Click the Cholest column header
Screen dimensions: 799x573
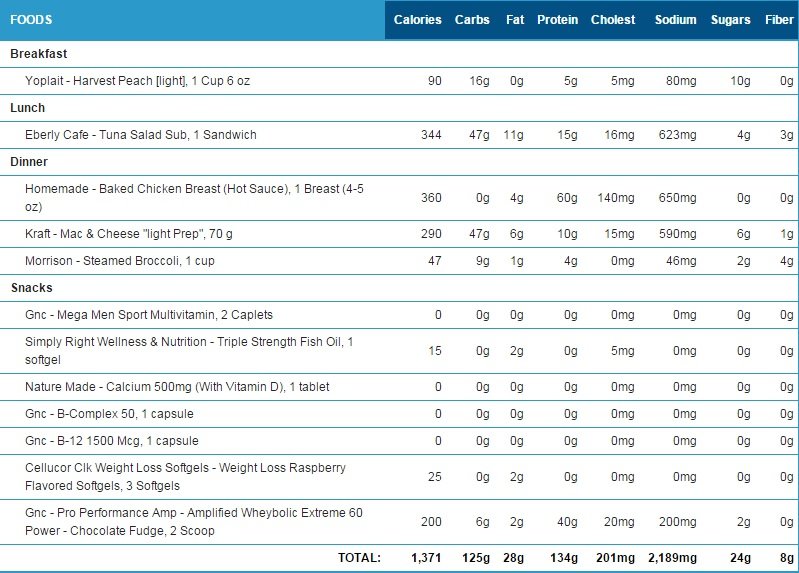pos(613,20)
